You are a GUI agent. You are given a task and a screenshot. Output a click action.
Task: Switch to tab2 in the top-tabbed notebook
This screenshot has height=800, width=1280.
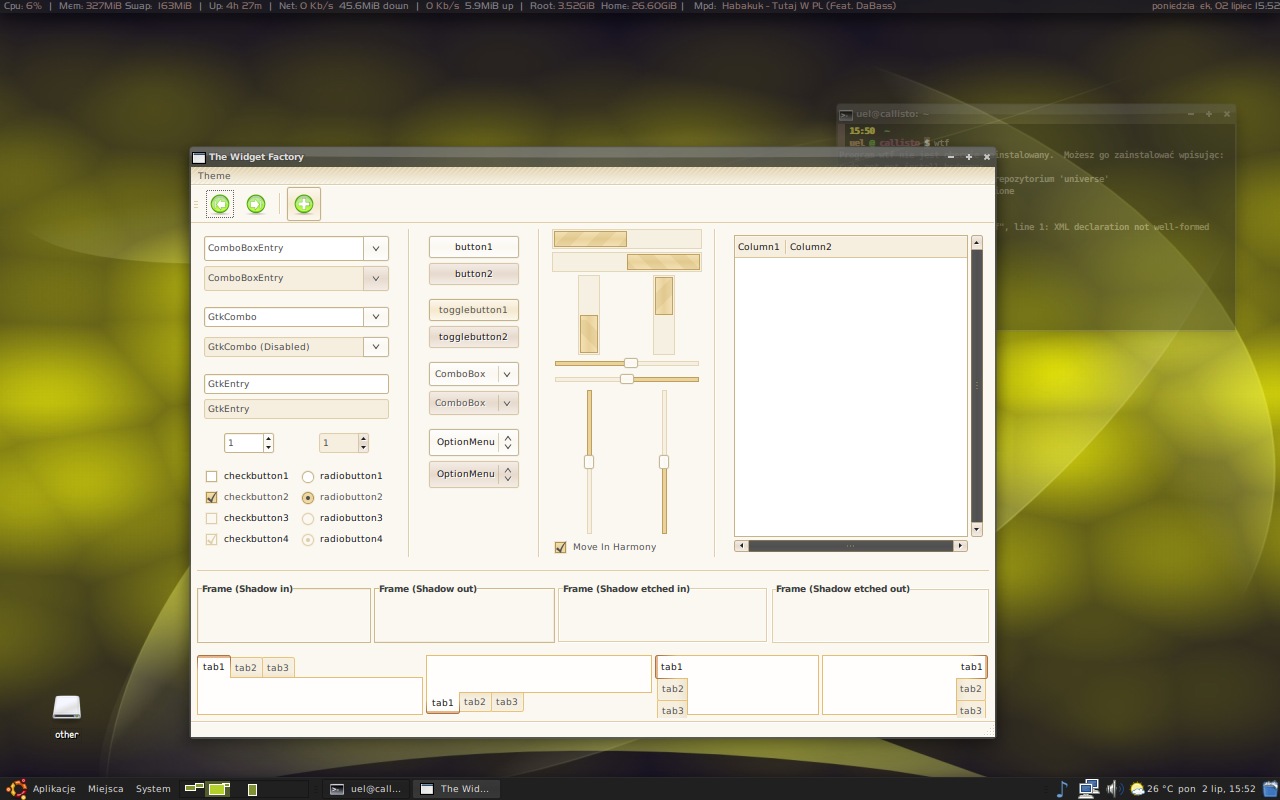click(246, 668)
